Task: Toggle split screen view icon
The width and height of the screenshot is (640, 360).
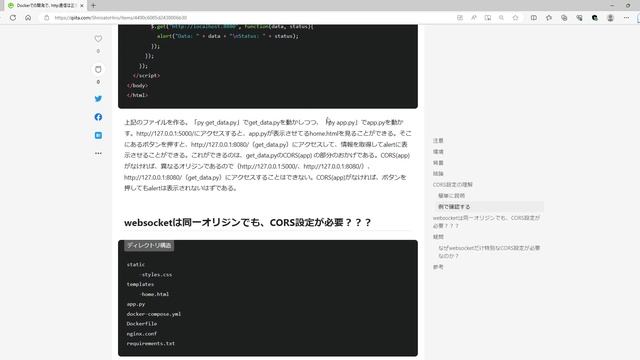Action: click(533, 18)
